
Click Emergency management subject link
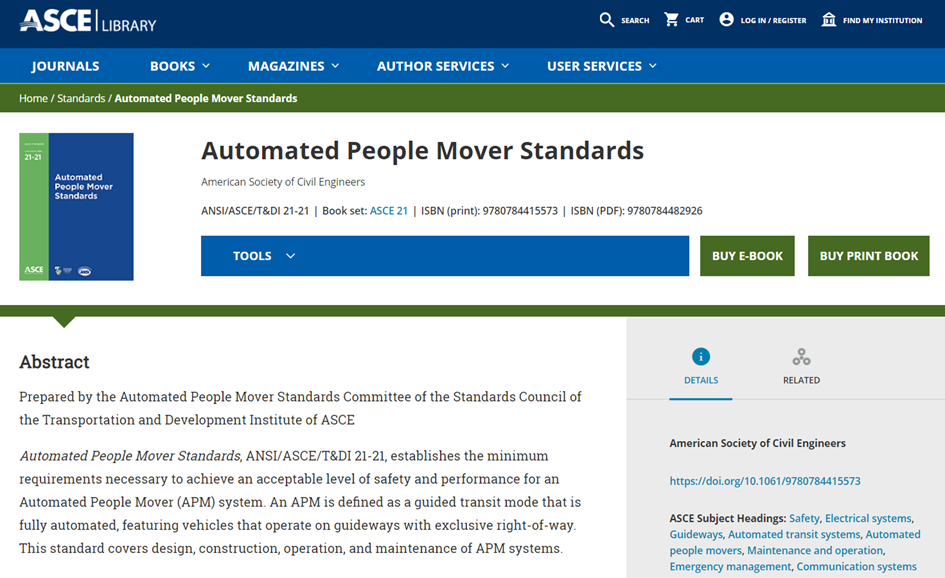[730, 567]
